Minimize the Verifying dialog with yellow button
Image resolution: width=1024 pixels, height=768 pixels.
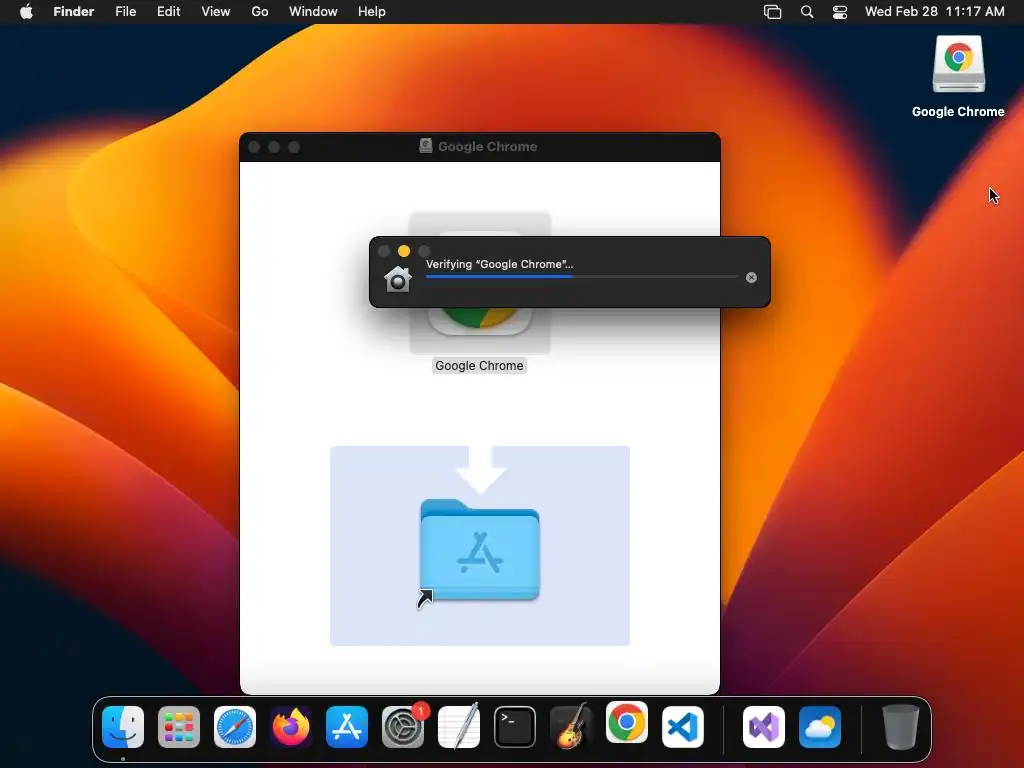404,251
